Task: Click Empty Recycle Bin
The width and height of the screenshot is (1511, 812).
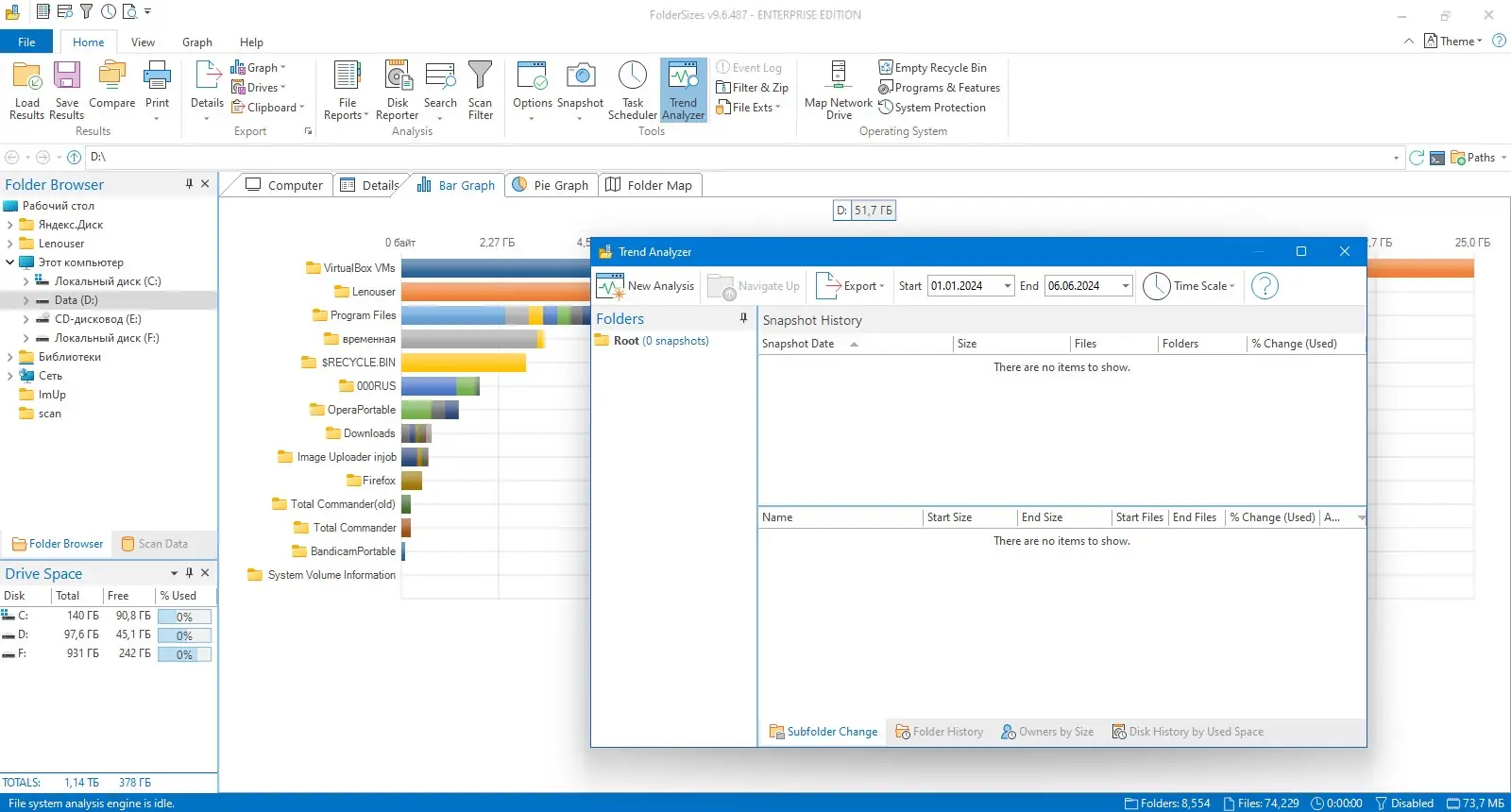Action: pyautogui.click(x=933, y=68)
